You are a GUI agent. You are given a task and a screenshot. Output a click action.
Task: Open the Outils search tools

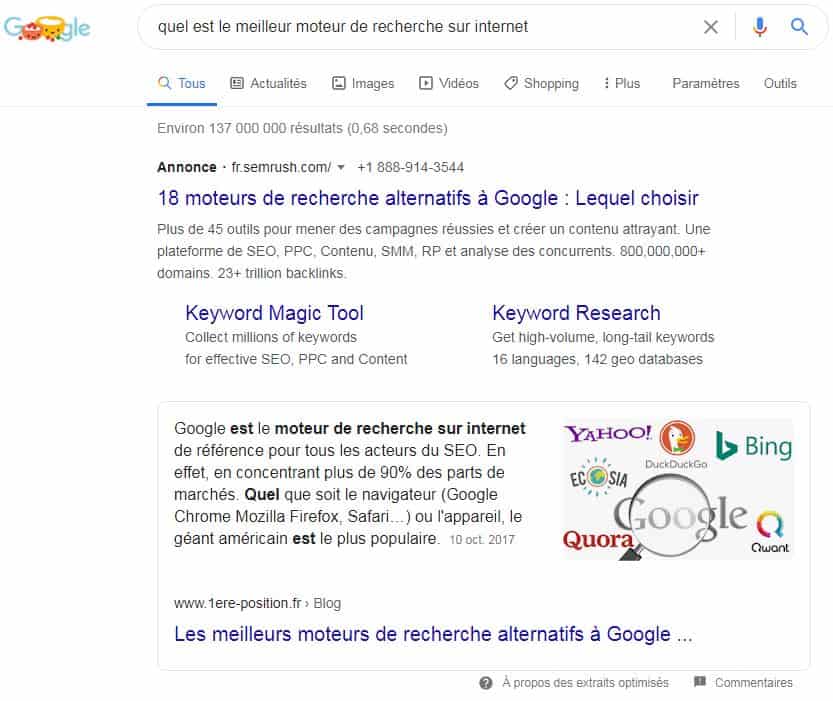click(x=780, y=83)
